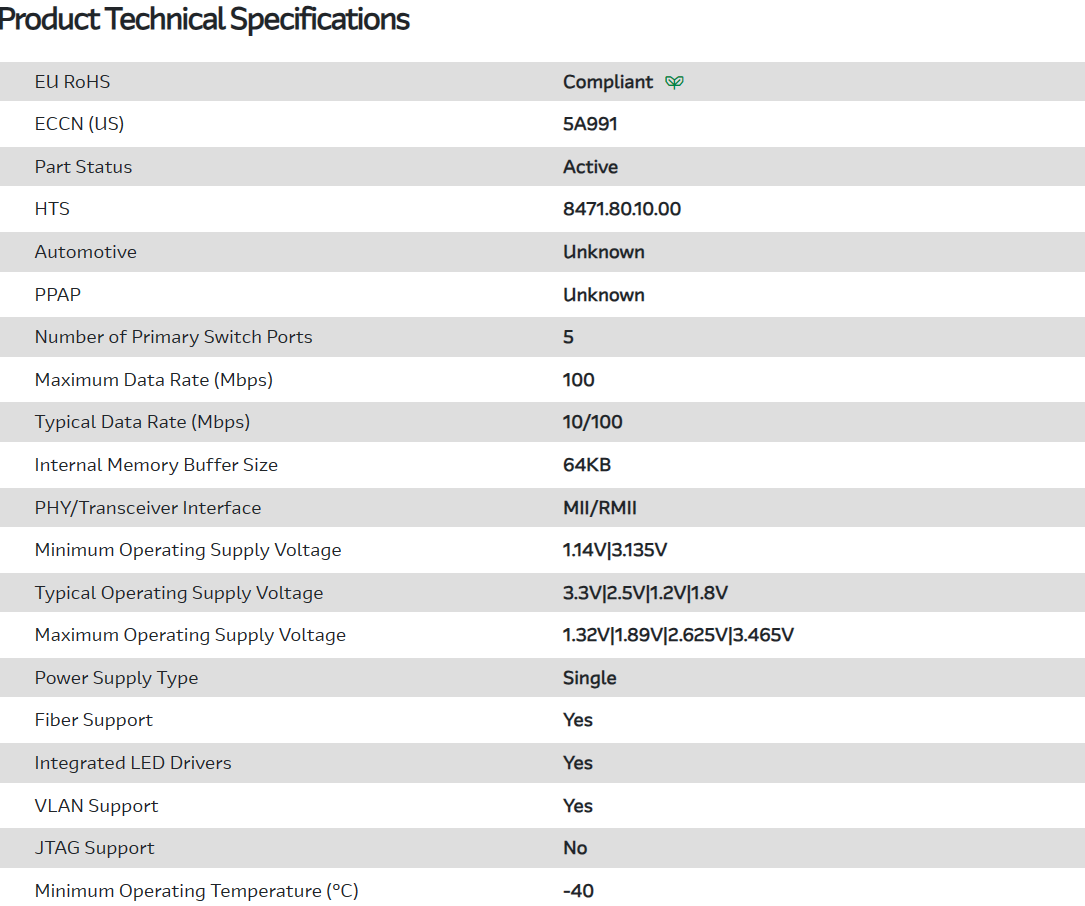Click the Product Technical Specifications heading
1085x906 pixels.
click(205, 19)
